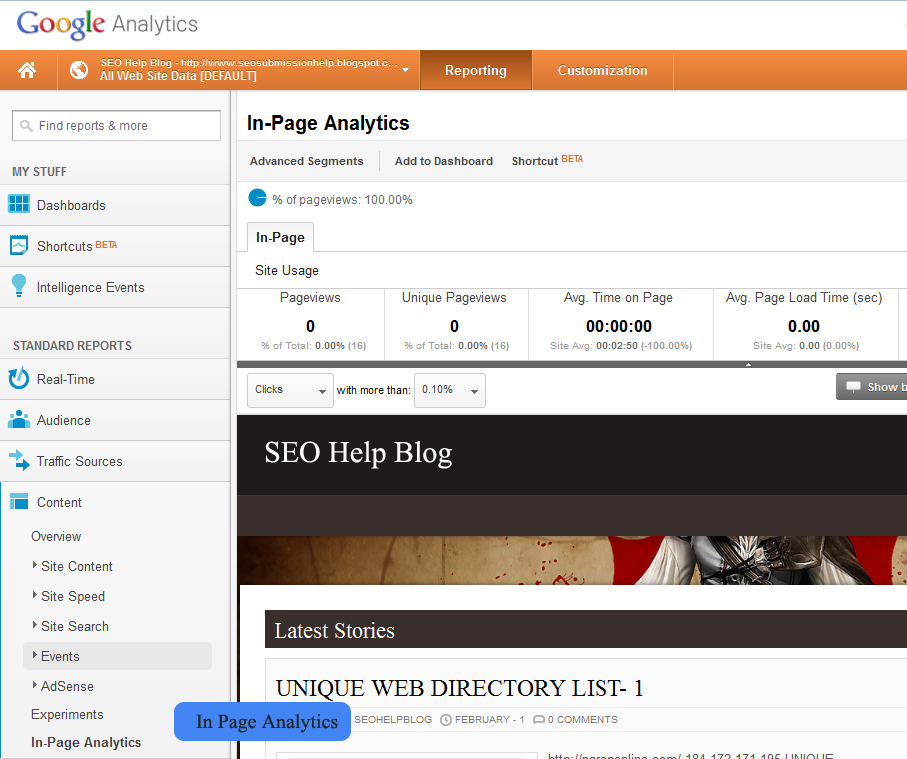Switch to the Customization tab

(602, 70)
